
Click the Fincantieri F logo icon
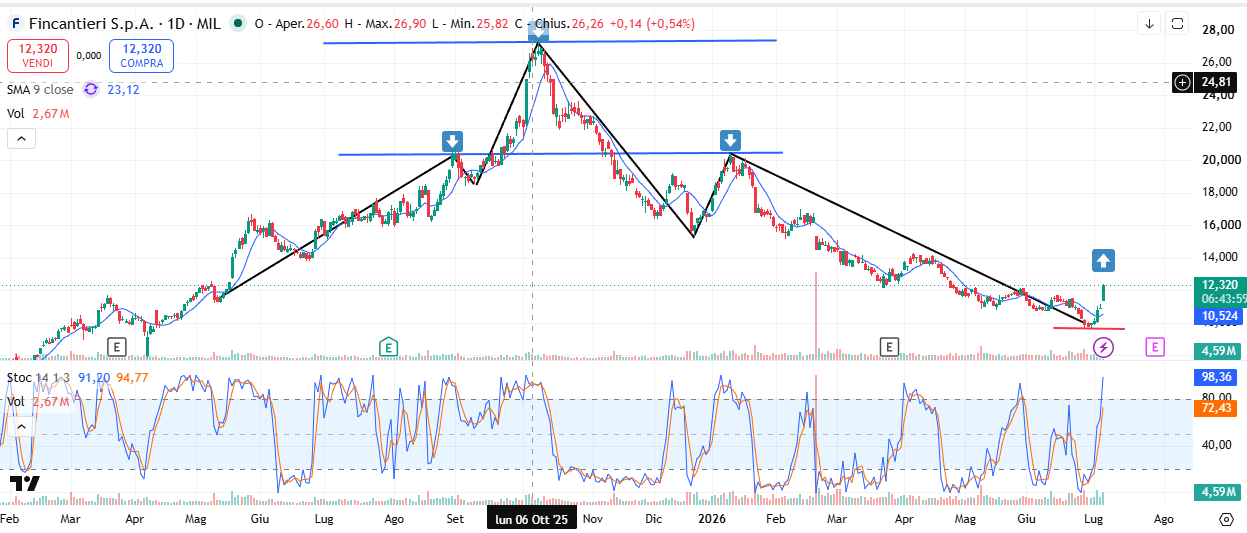tap(16, 23)
